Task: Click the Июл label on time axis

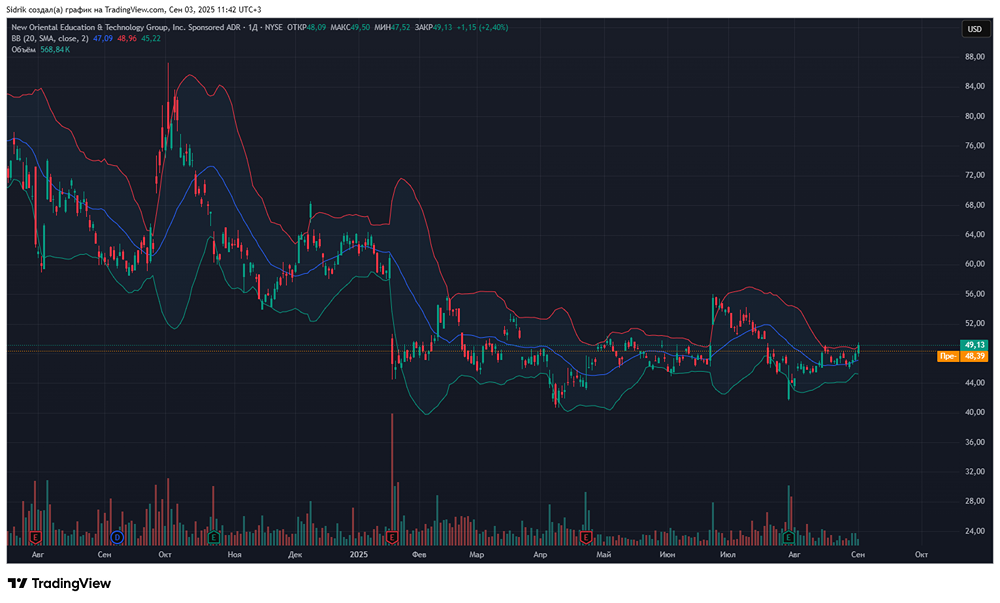Action: coord(728,555)
